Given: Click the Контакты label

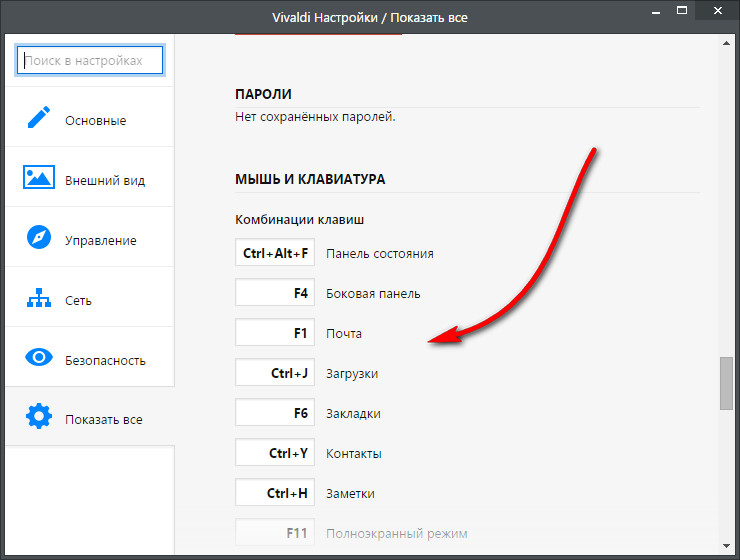Looking at the screenshot, I should (x=353, y=454).
